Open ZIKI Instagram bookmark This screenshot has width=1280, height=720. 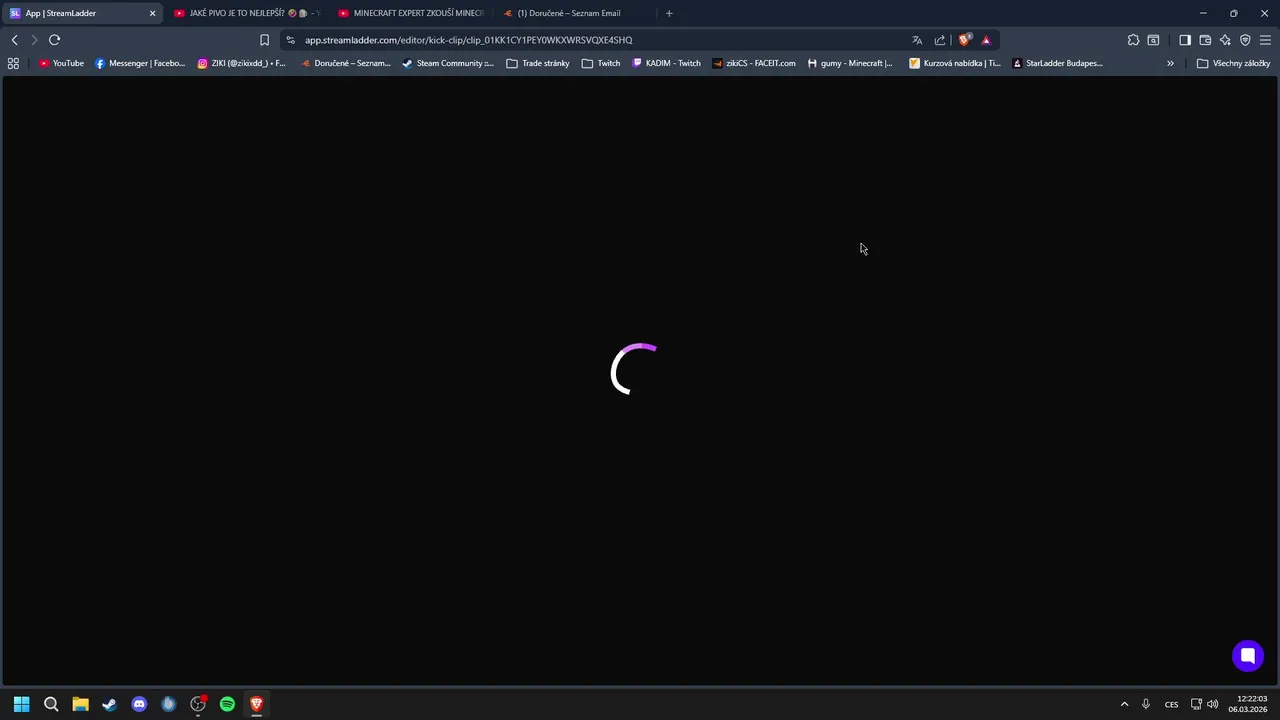241,63
